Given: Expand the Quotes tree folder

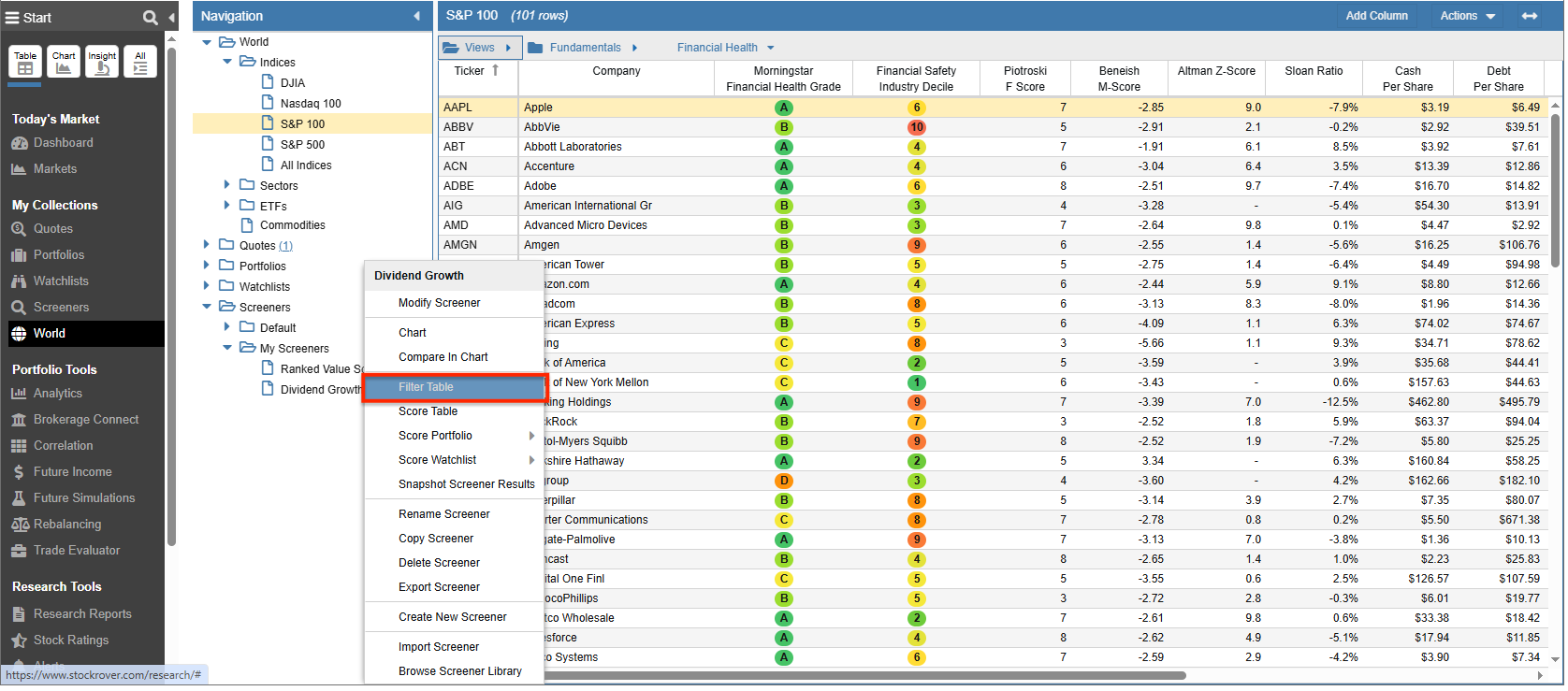Looking at the screenshot, I should click(x=207, y=245).
